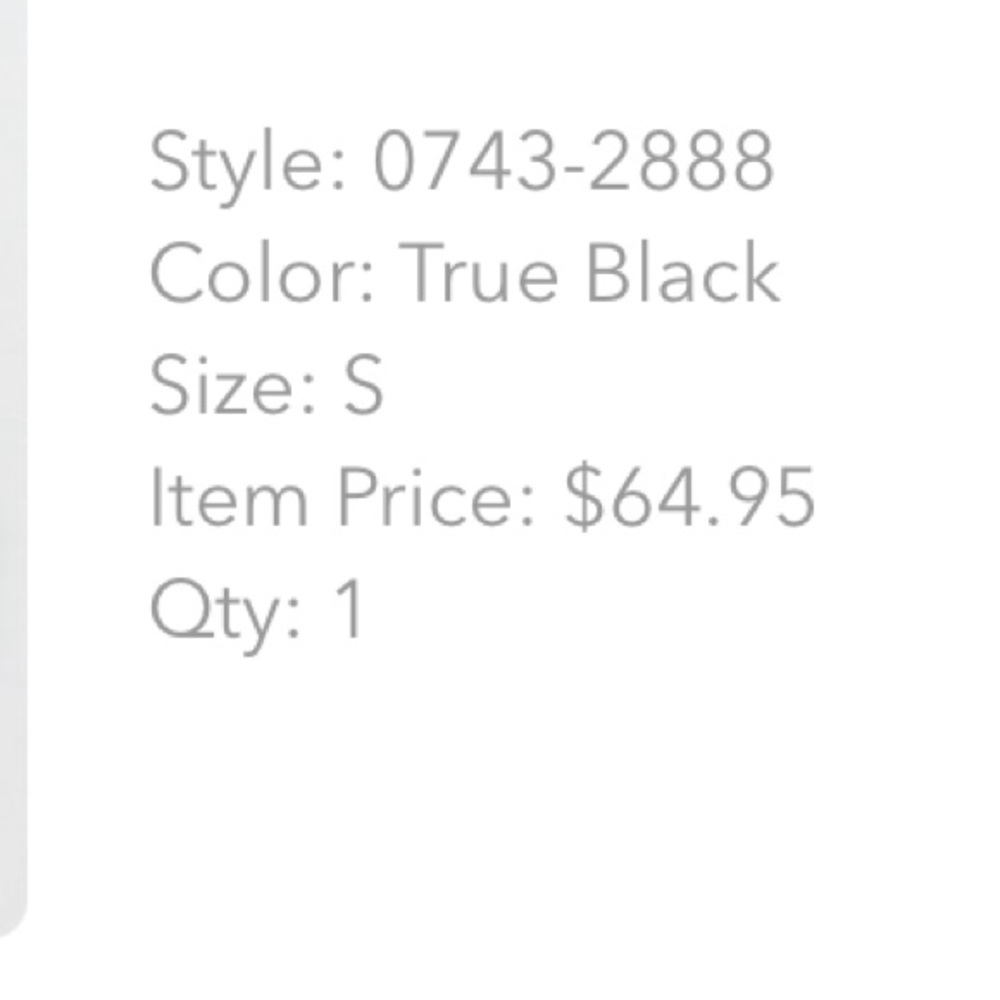Click the "Size:" label
The width and height of the screenshot is (1000, 1000).
[231, 386]
